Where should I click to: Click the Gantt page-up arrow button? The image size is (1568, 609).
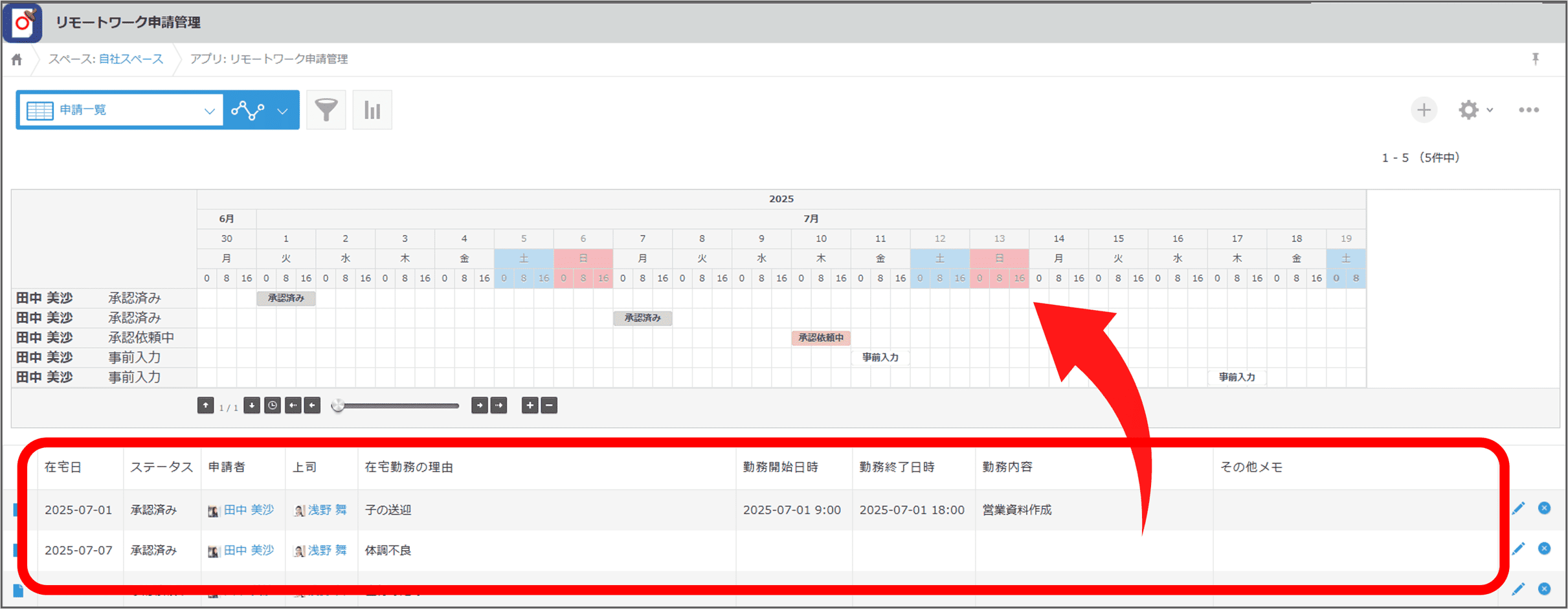point(205,406)
